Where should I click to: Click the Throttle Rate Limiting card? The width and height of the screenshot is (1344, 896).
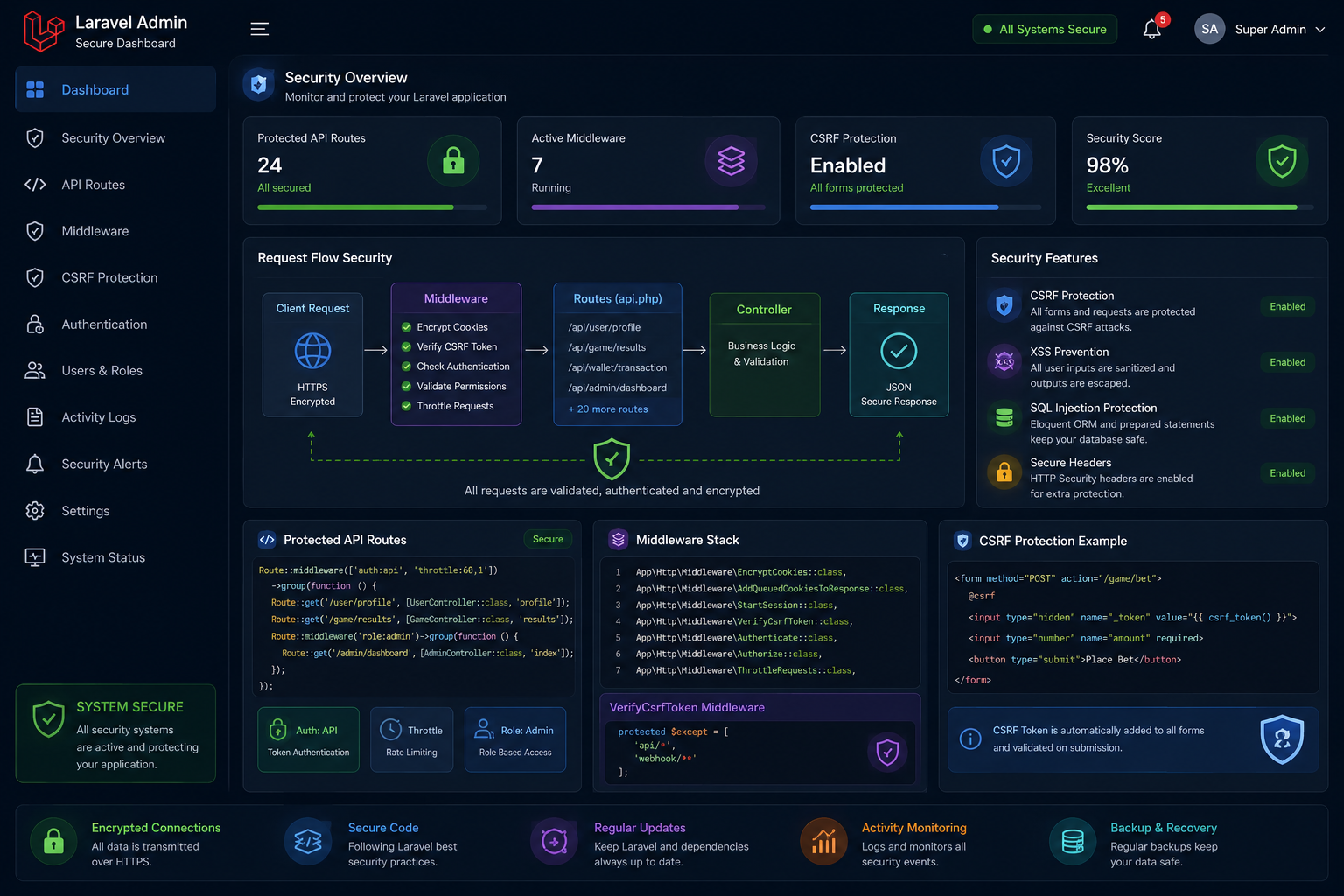(412, 739)
